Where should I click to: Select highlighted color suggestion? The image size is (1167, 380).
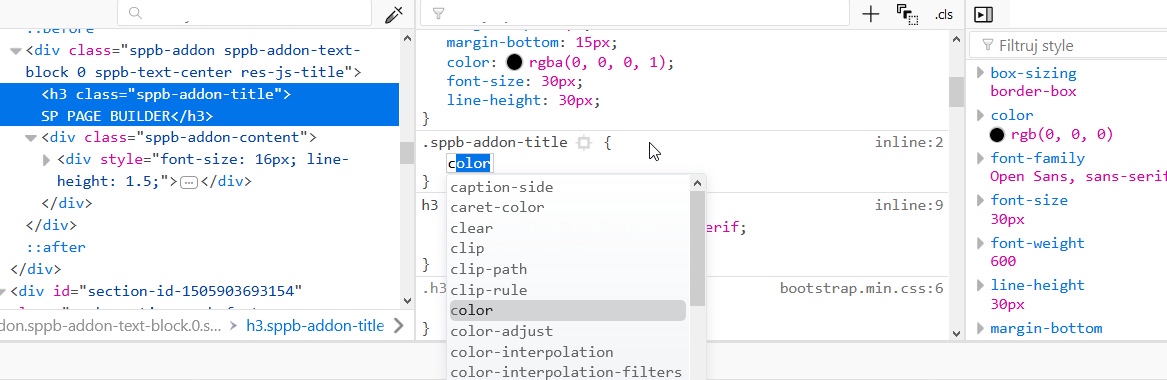coord(567,310)
